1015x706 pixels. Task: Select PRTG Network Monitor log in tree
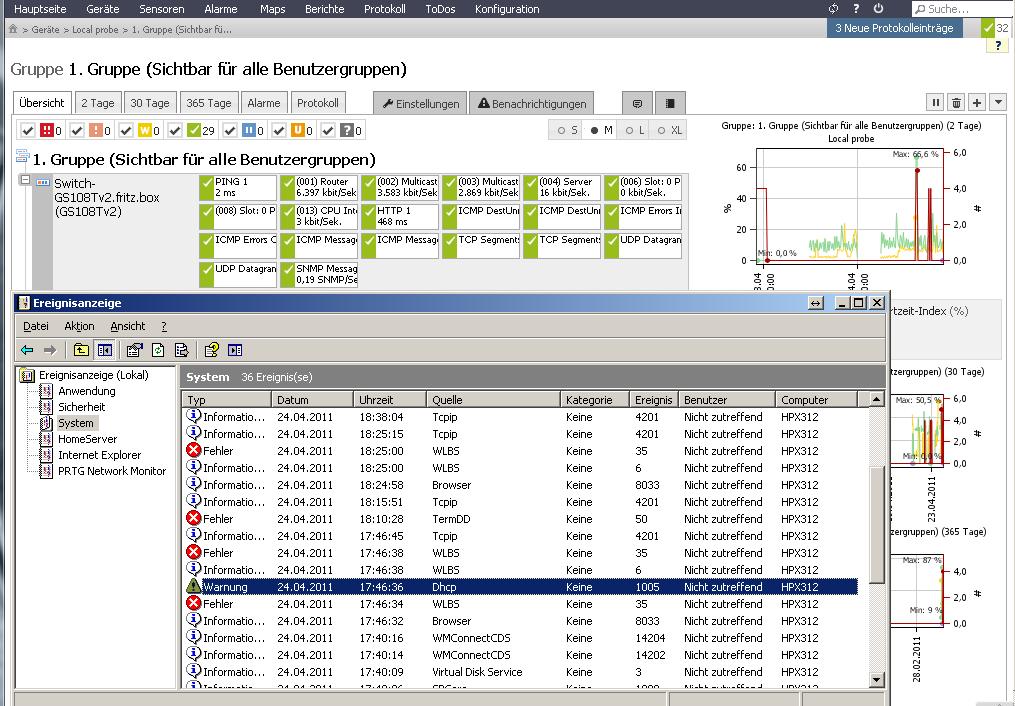pyautogui.click(x=112, y=471)
